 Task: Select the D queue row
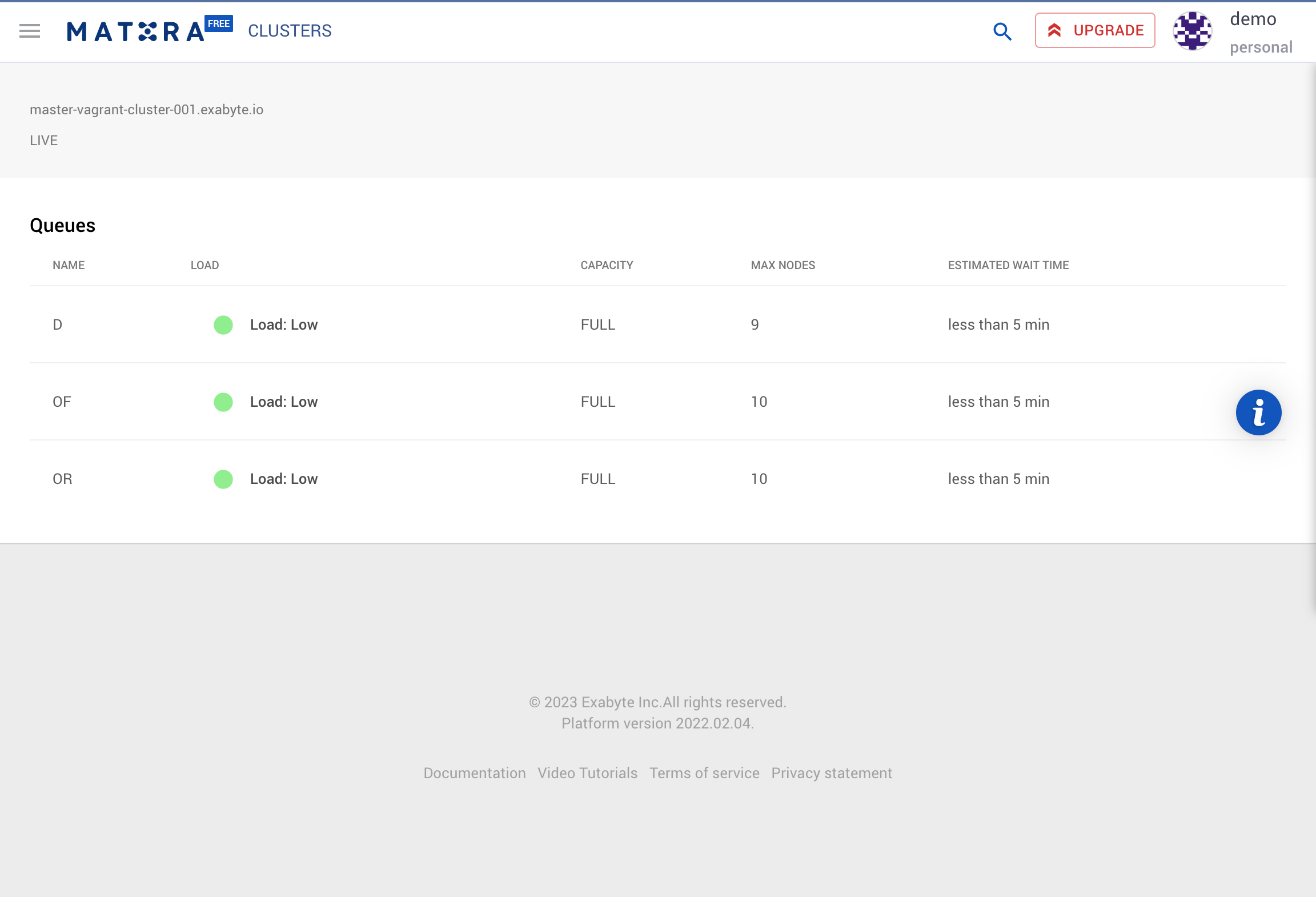tap(58, 325)
